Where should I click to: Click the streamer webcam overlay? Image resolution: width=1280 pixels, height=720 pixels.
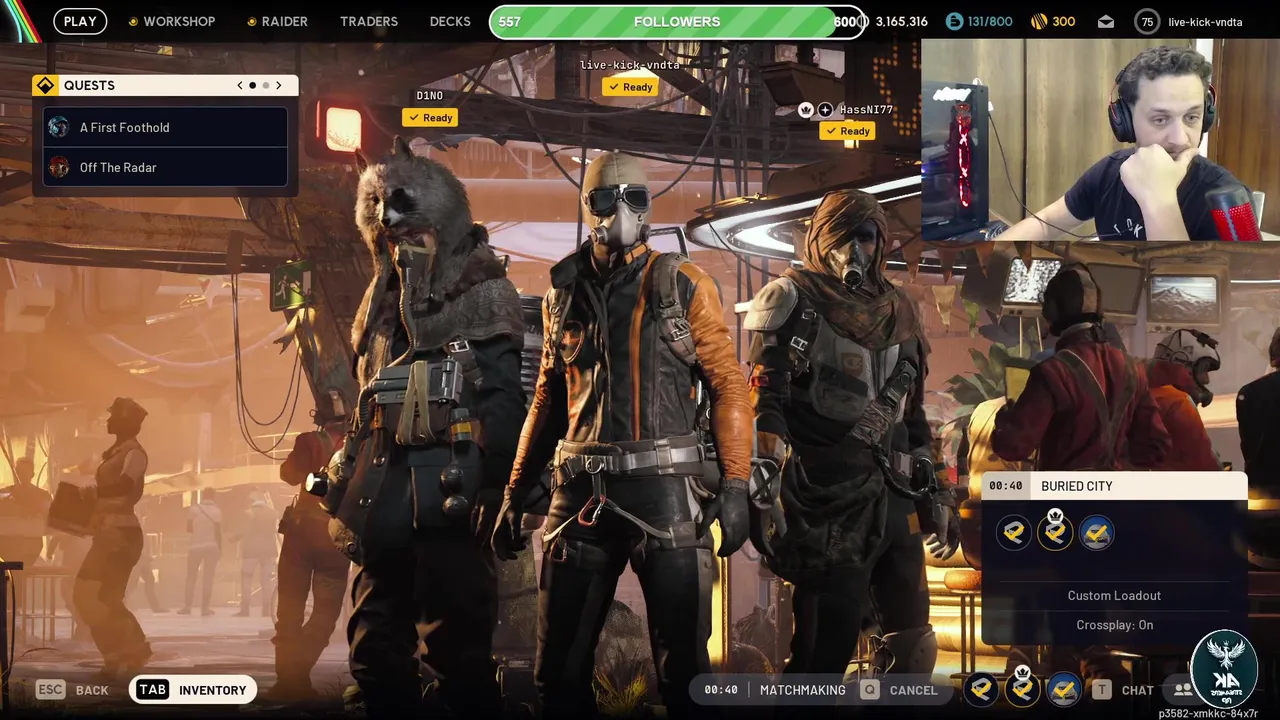tap(1100, 140)
